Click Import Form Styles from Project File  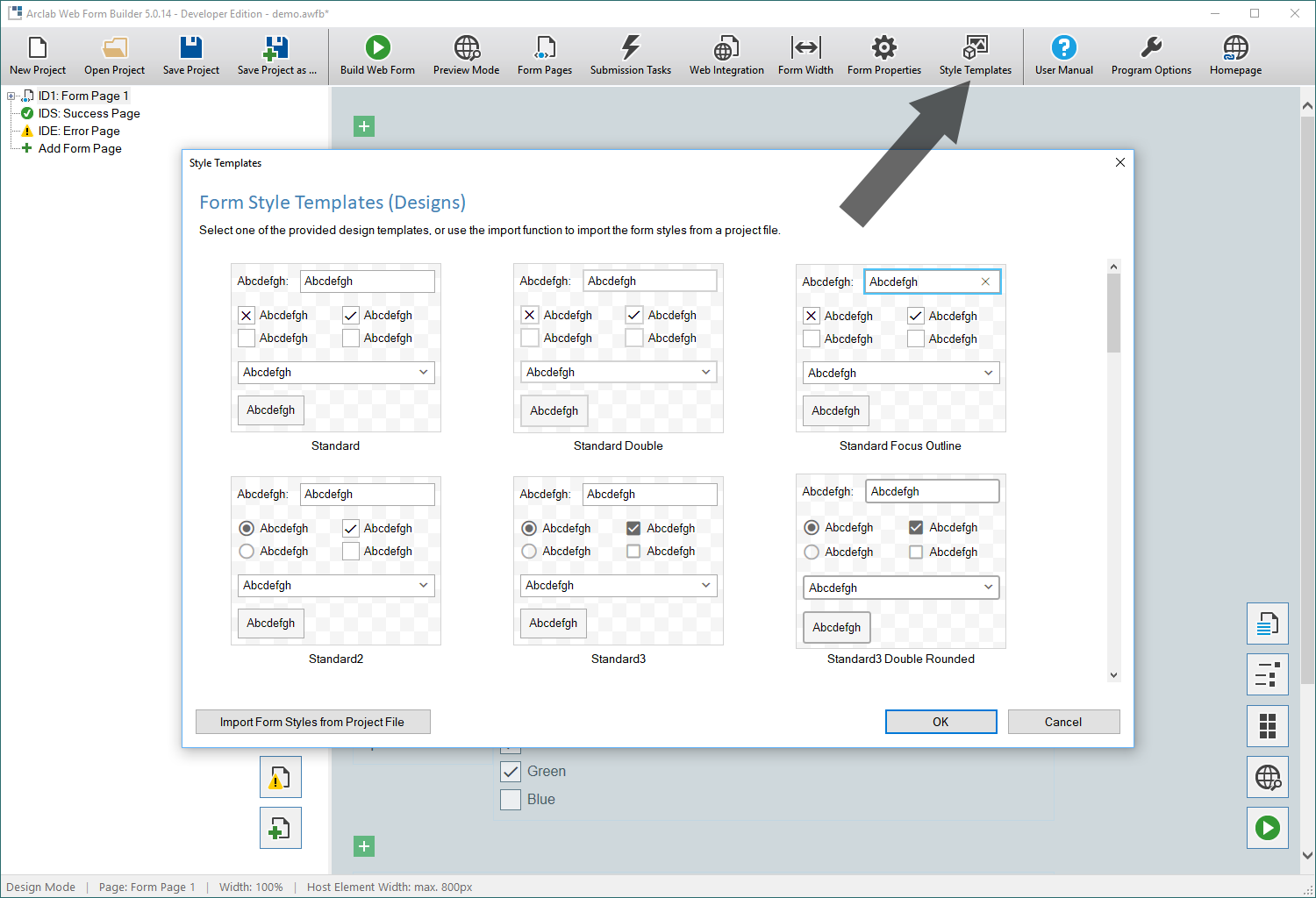coord(312,721)
